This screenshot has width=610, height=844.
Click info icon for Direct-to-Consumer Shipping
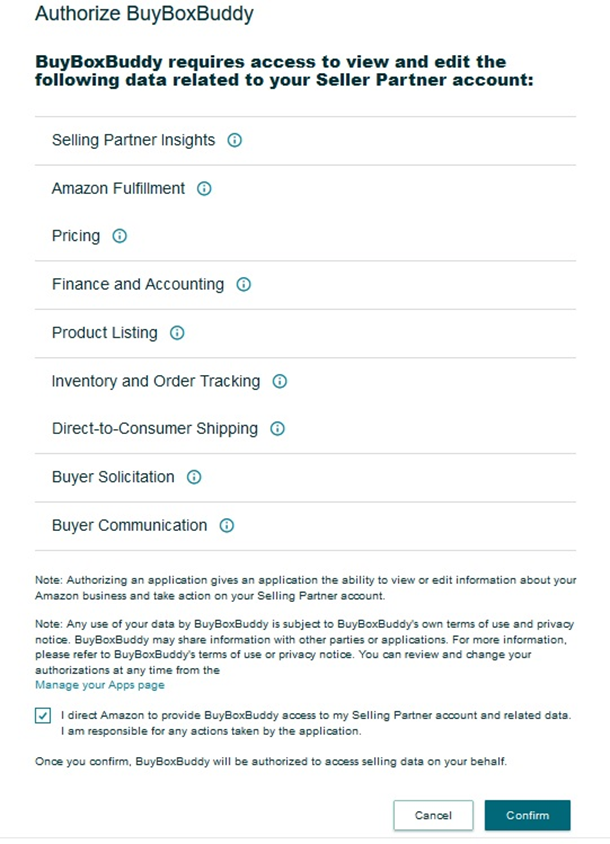click(277, 428)
